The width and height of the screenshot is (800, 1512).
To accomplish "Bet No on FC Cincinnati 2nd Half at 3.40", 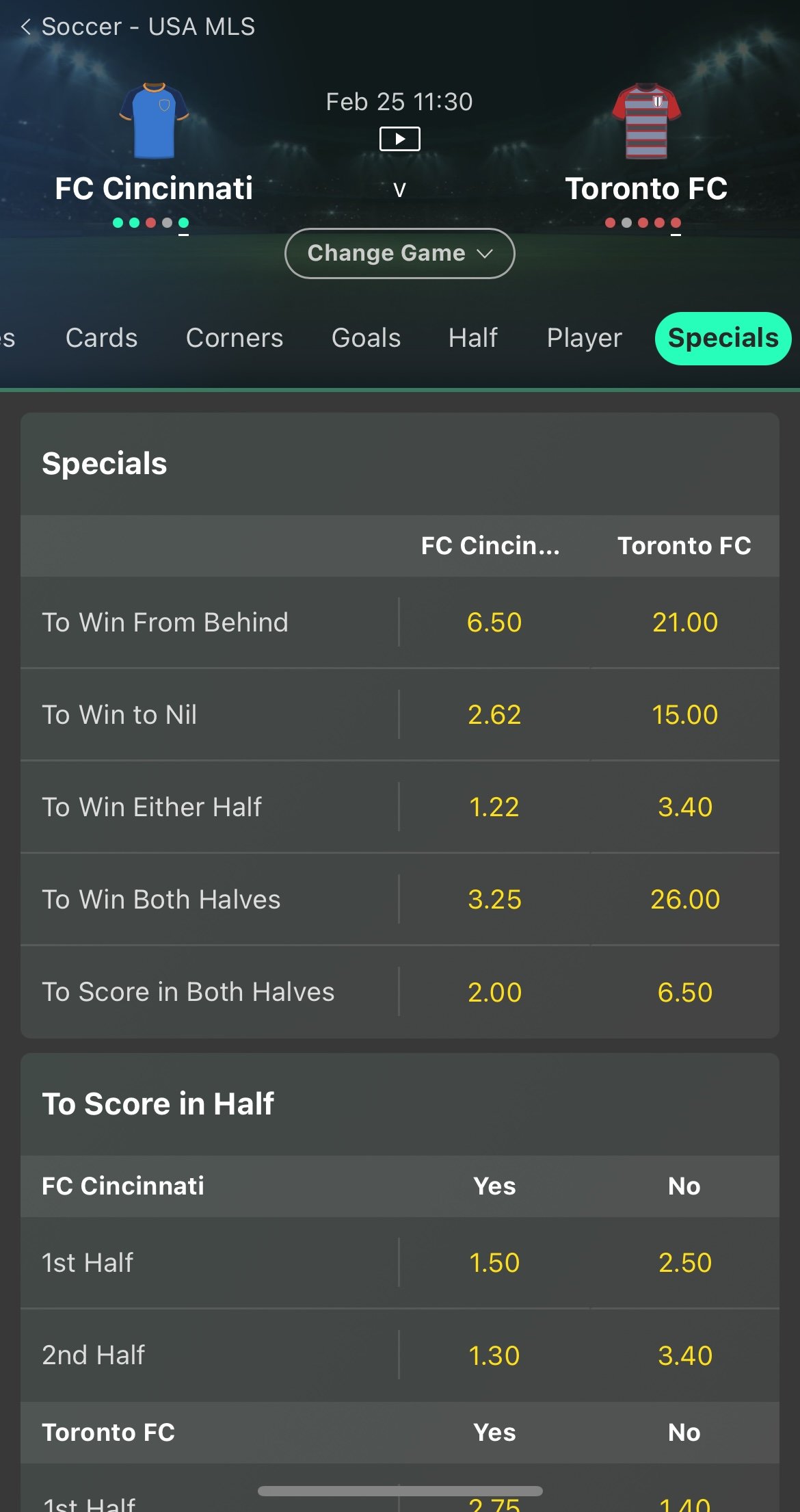I will [684, 1355].
